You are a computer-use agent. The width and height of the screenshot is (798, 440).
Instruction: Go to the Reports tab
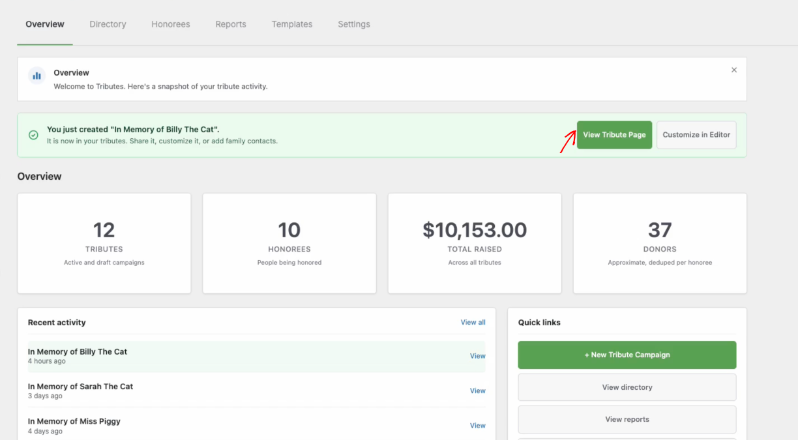tap(231, 24)
